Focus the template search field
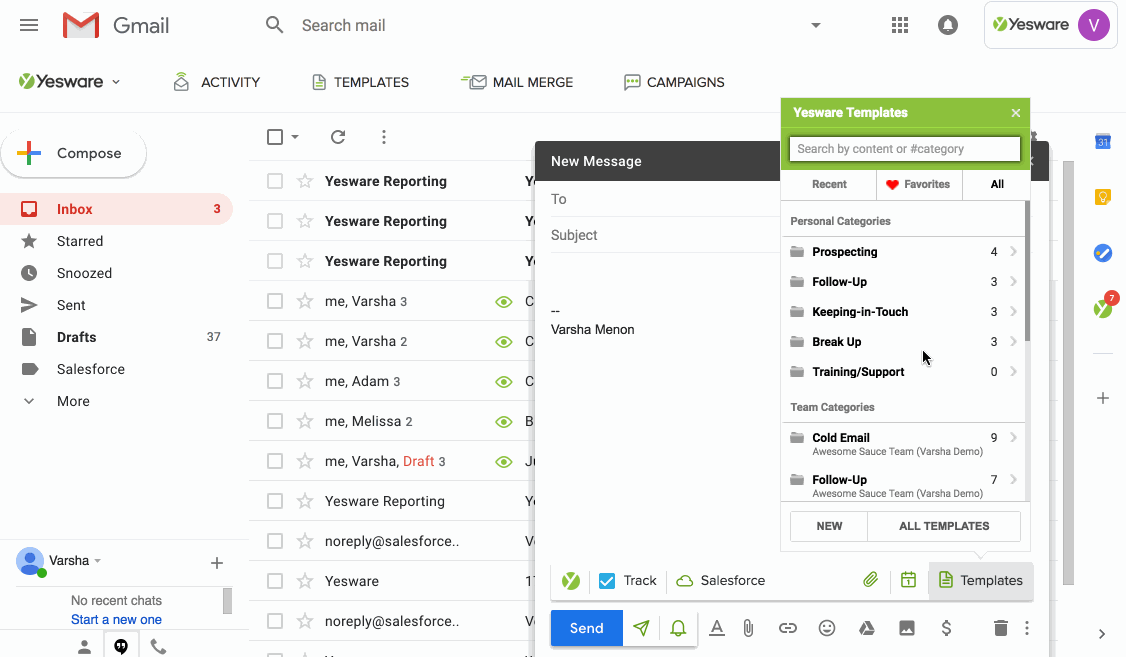 pyautogui.click(x=904, y=149)
